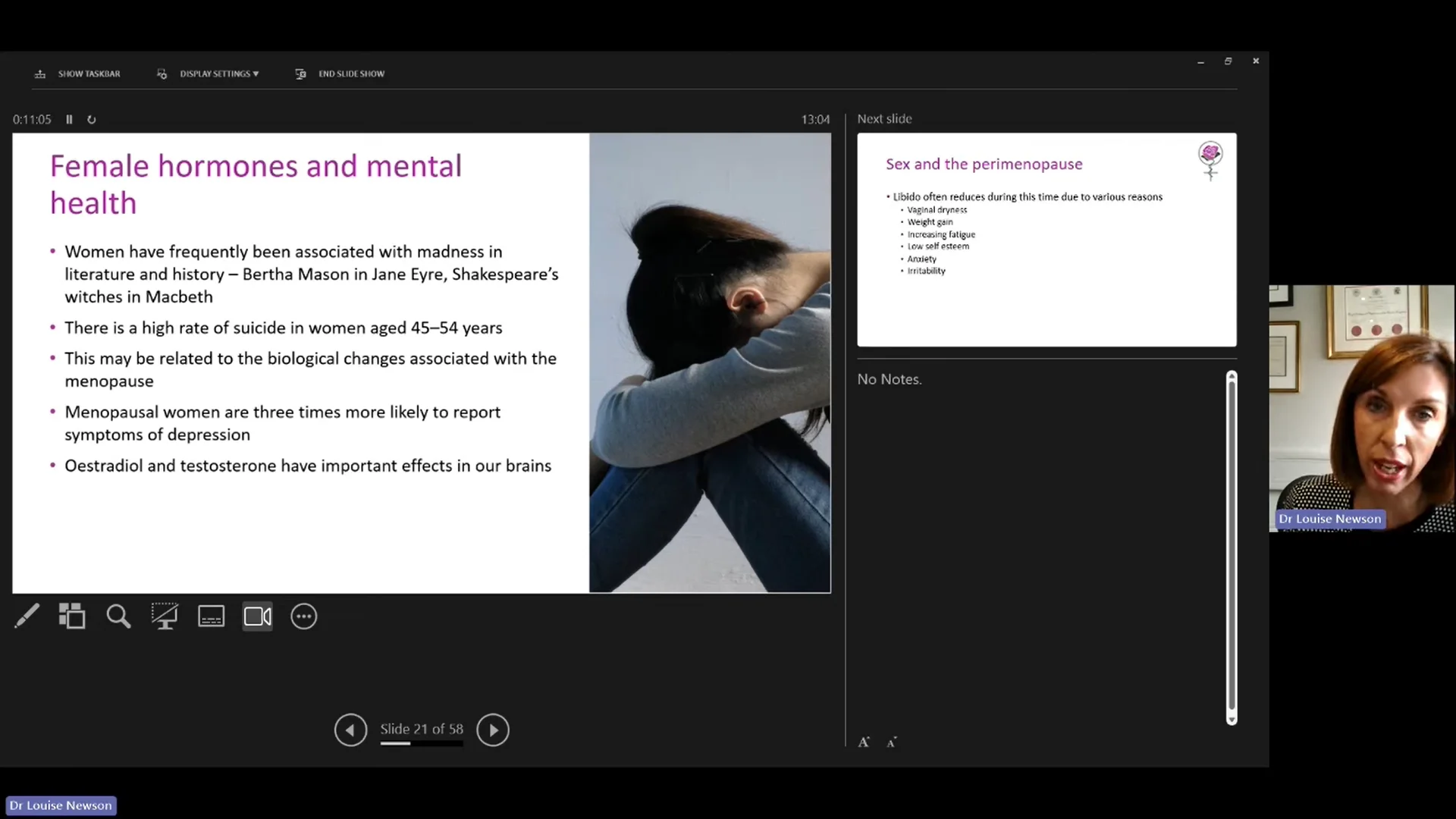This screenshot has width=1456, height=819.
Task: Restart the slide timer
Action: tap(92, 119)
